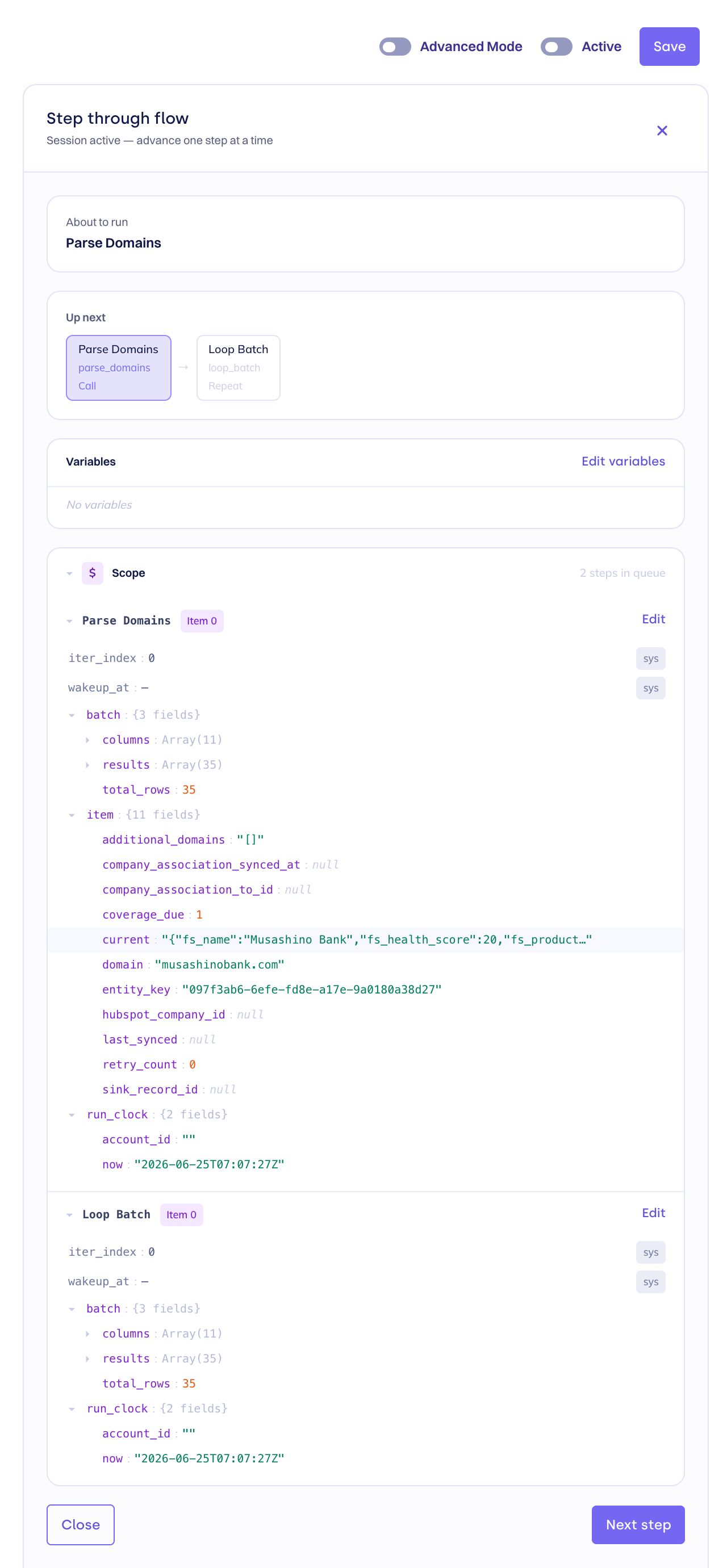
Task: Collapse the Parse Domains scope group
Action: tap(69, 622)
